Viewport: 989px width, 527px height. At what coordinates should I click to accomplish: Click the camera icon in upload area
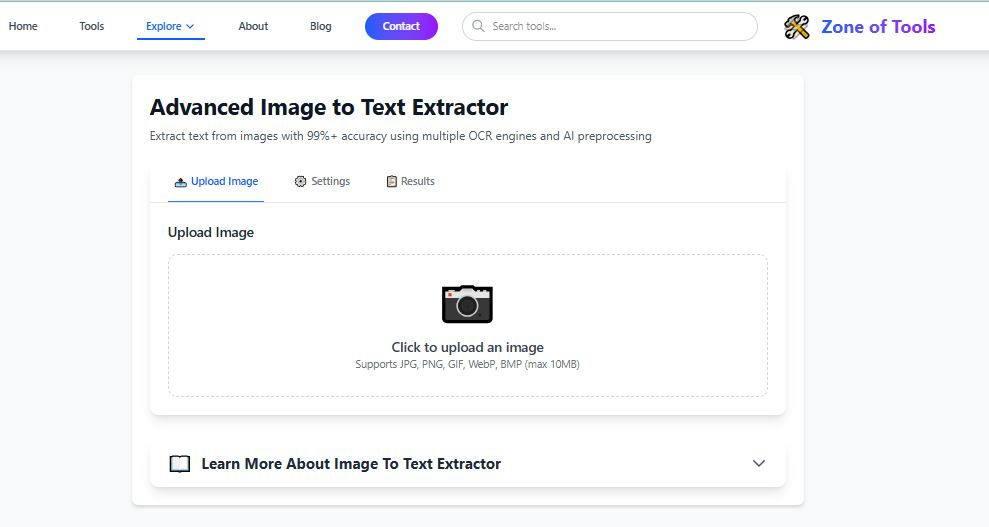pos(467,304)
